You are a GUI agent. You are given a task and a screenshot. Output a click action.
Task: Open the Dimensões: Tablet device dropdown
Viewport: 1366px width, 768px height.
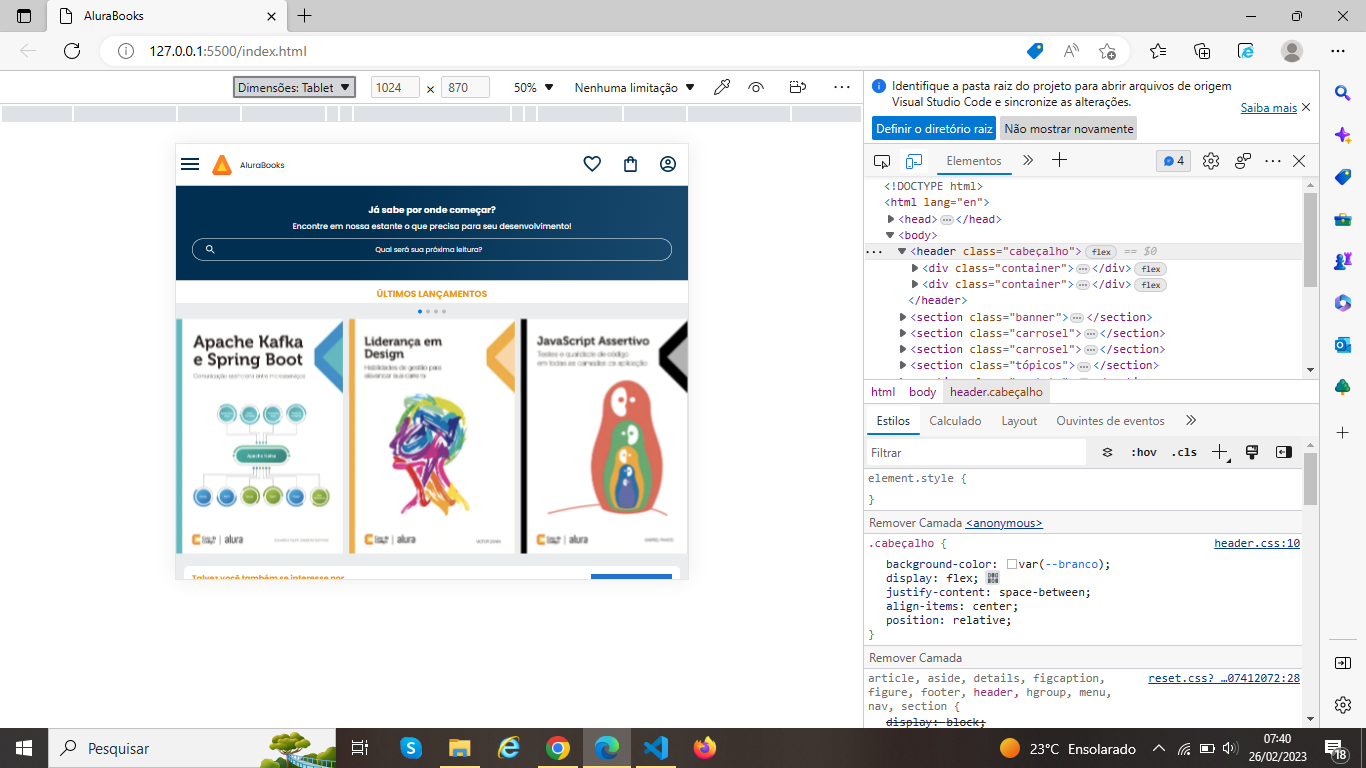(x=294, y=88)
